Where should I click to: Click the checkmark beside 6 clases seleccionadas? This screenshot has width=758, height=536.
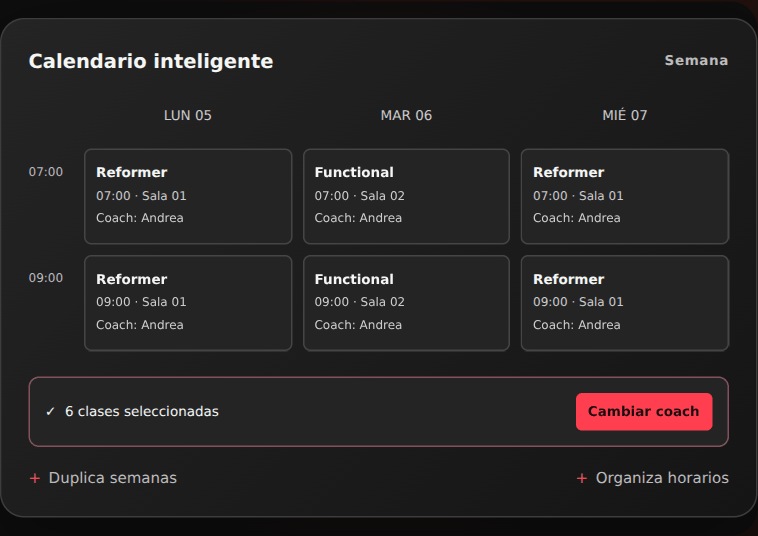(50, 412)
